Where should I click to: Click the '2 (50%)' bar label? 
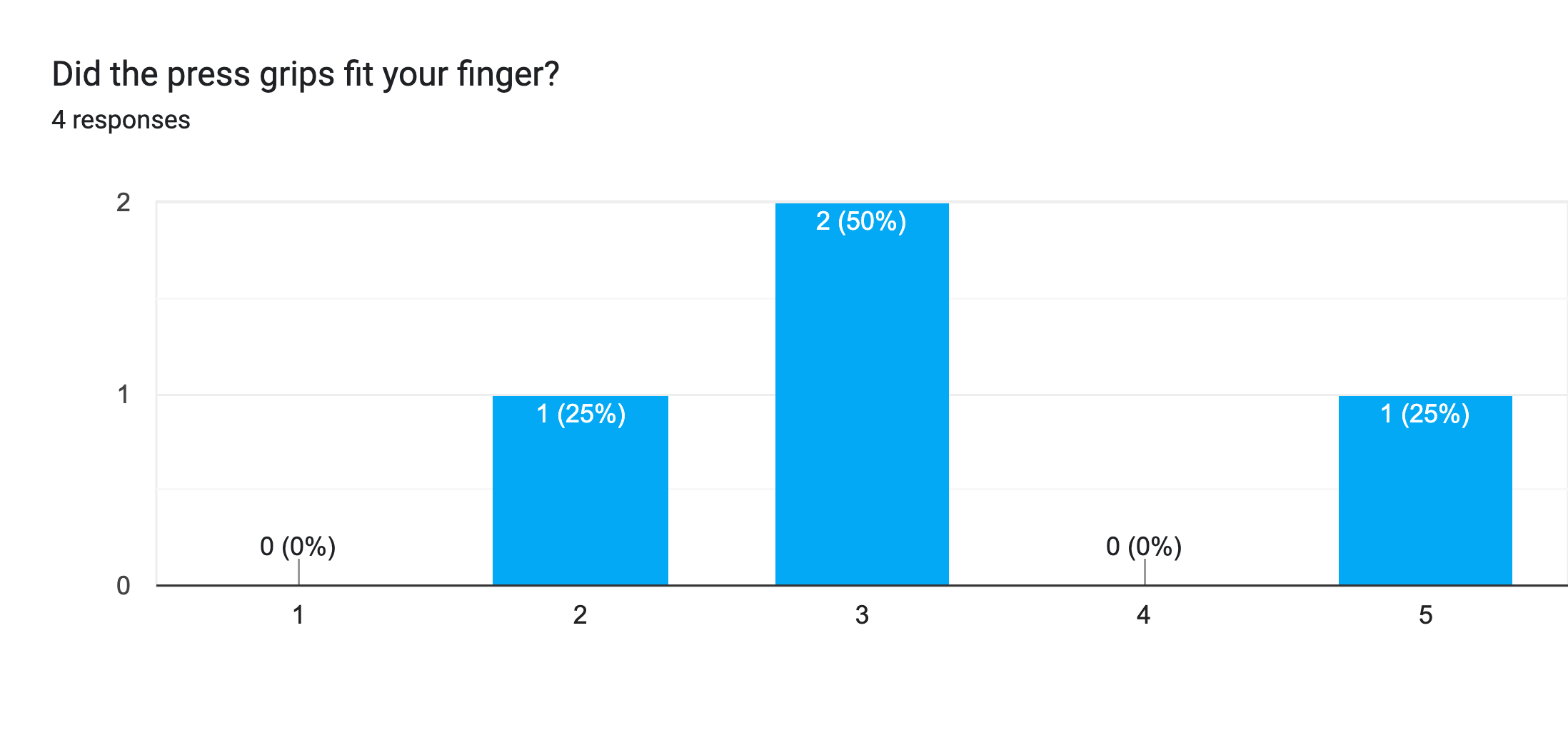(x=861, y=221)
